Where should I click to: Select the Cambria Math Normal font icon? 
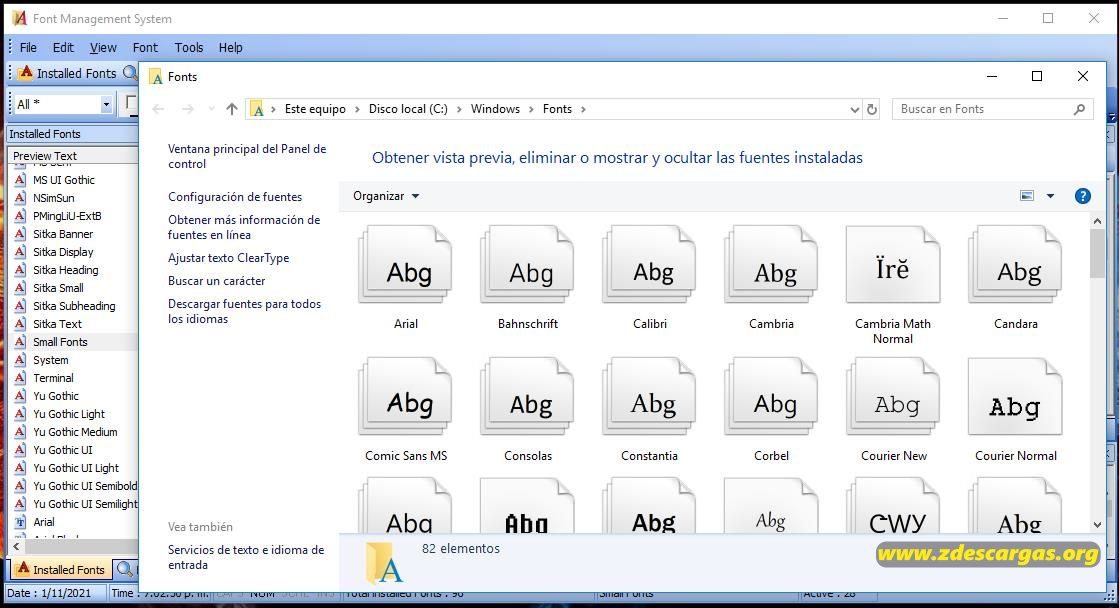coord(893,265)
